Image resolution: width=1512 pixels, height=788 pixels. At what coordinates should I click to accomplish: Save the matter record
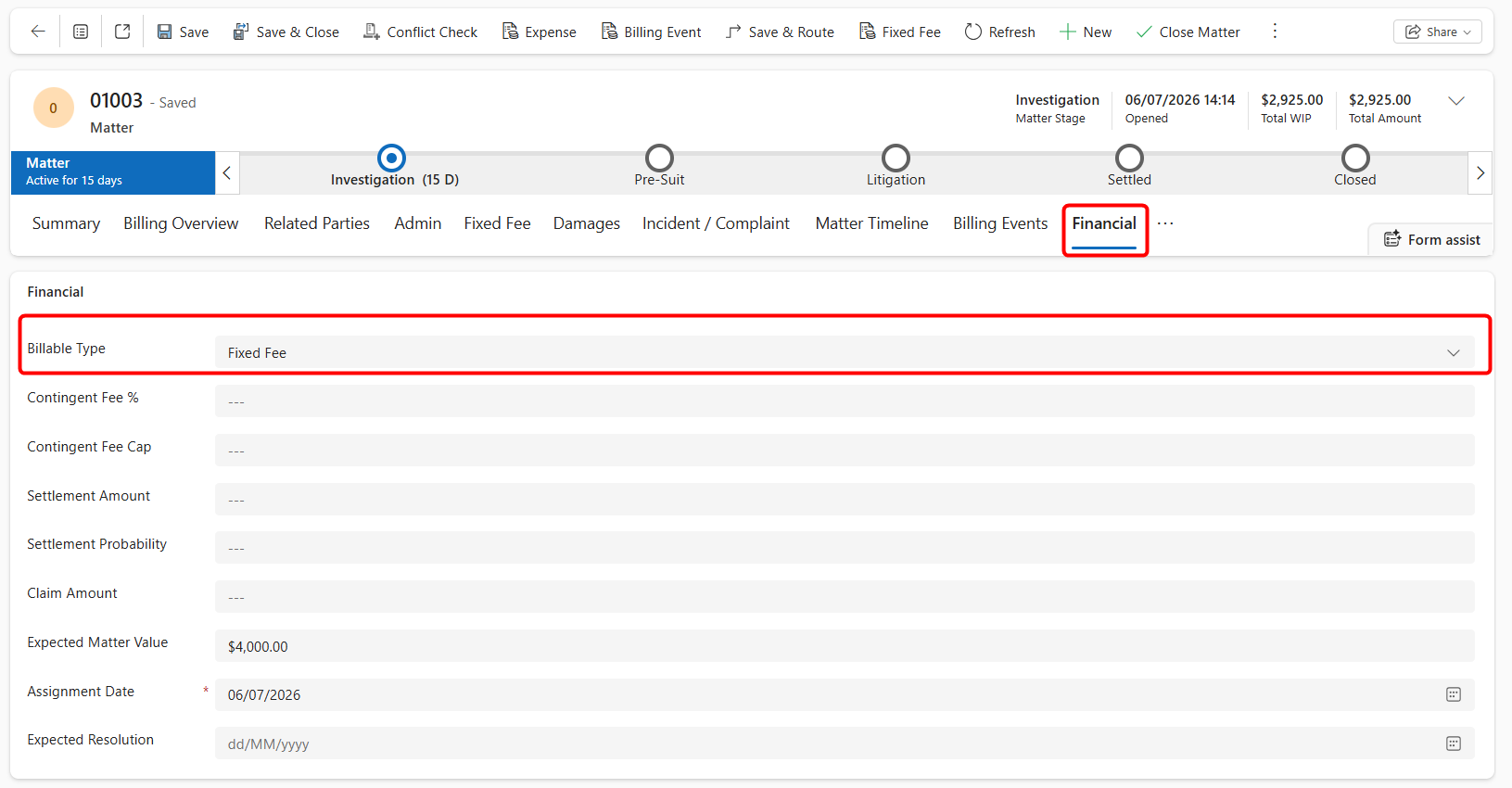[183, 32]
